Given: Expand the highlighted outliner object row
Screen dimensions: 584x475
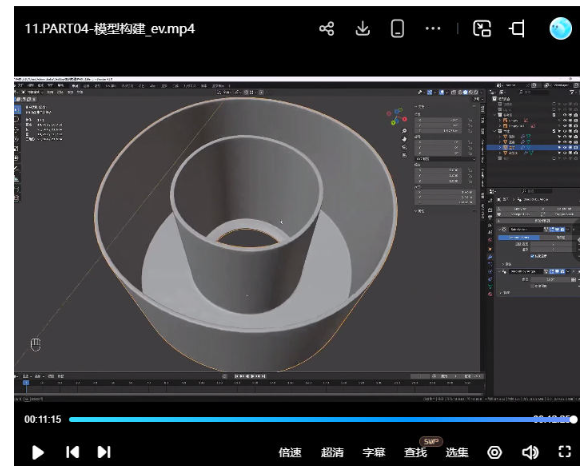Looking at the screenshot, I should pyautogui.click(x=499, y=148).
